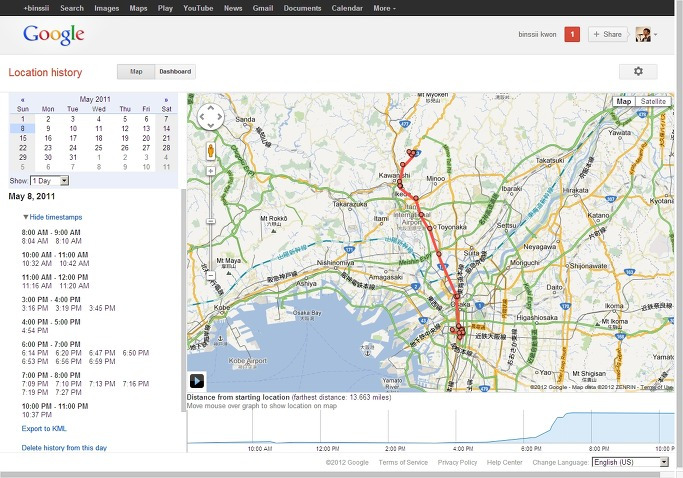Click the 4:54 PM timestamp

[35, 330]
